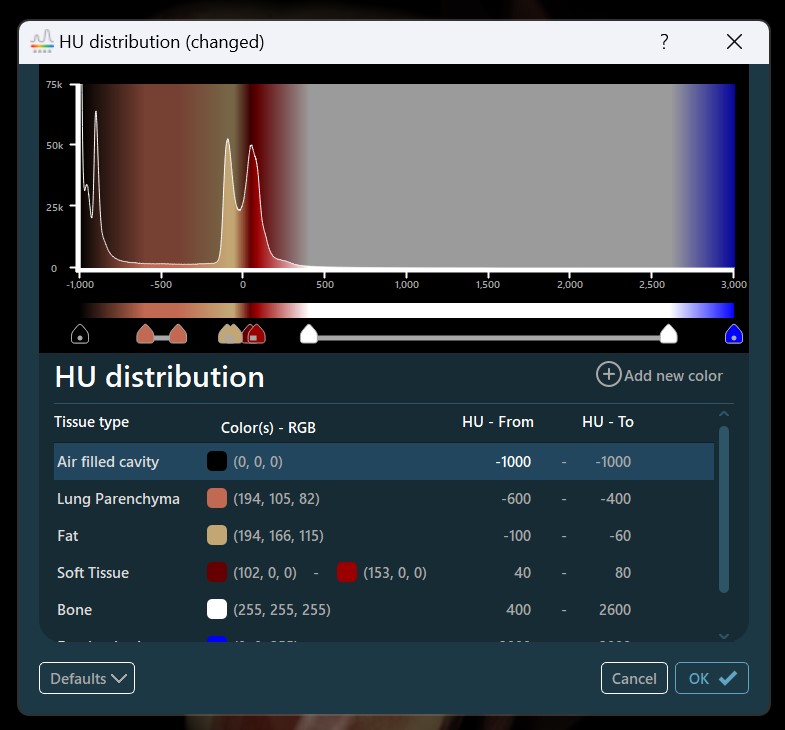The image size is (785, 730).
Task: Click the help question mark in title bar
Action: (x=664, y=42)
